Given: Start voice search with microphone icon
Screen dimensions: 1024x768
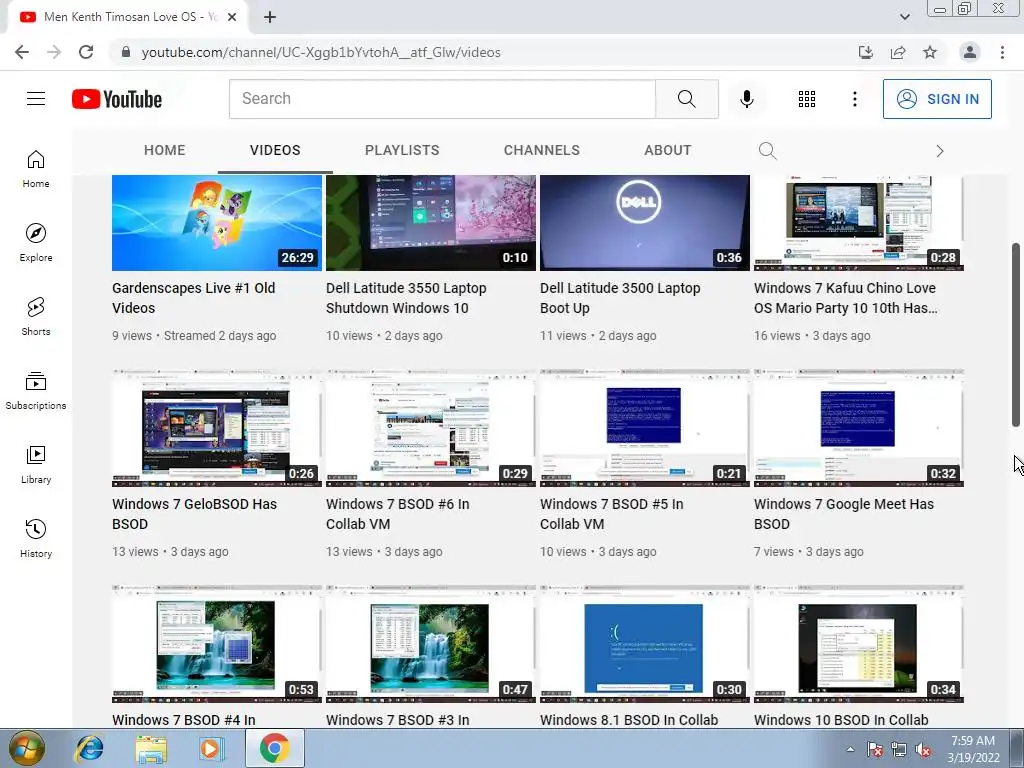Looking at the screenshot, I should point(746,99).
